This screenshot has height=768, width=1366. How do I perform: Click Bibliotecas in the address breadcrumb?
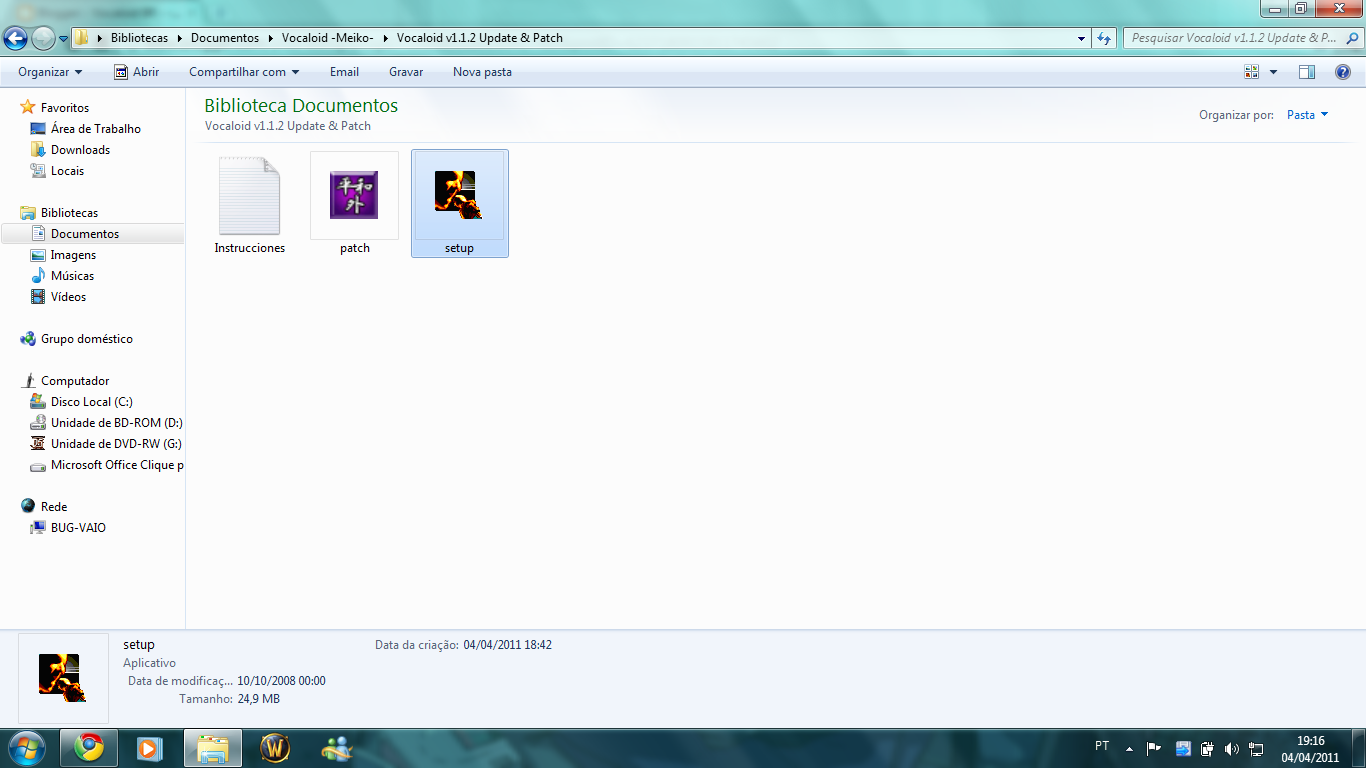[139, 38]
